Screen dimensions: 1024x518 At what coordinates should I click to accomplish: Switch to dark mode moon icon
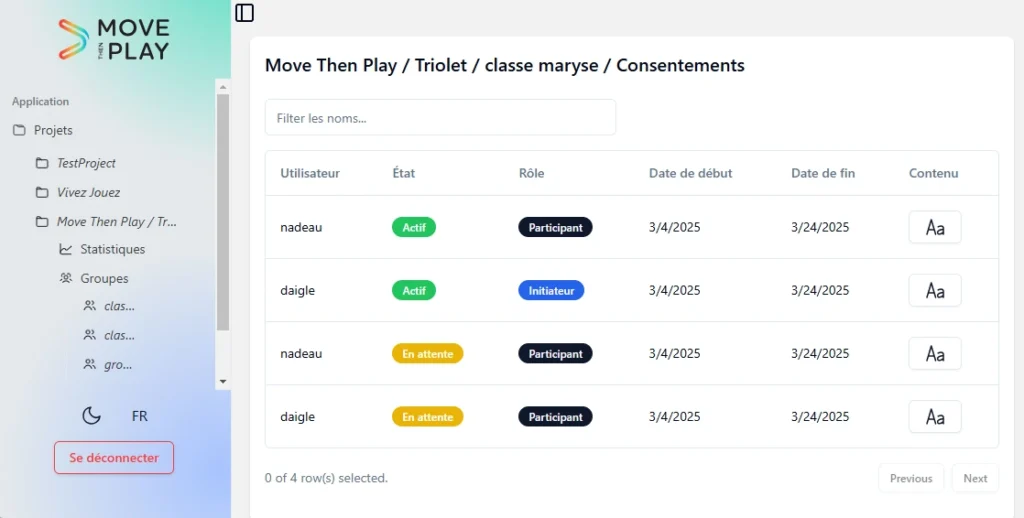point(91,415)
